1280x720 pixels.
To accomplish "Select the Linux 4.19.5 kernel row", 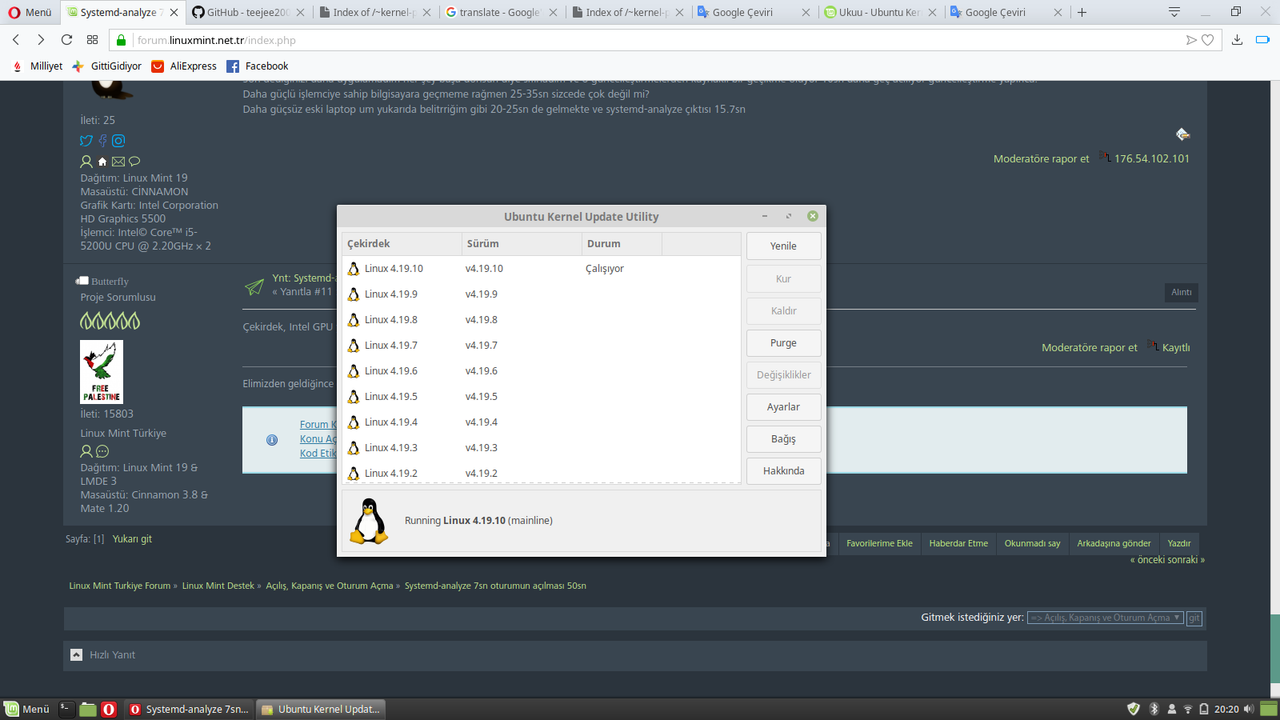I will (541, 396).
